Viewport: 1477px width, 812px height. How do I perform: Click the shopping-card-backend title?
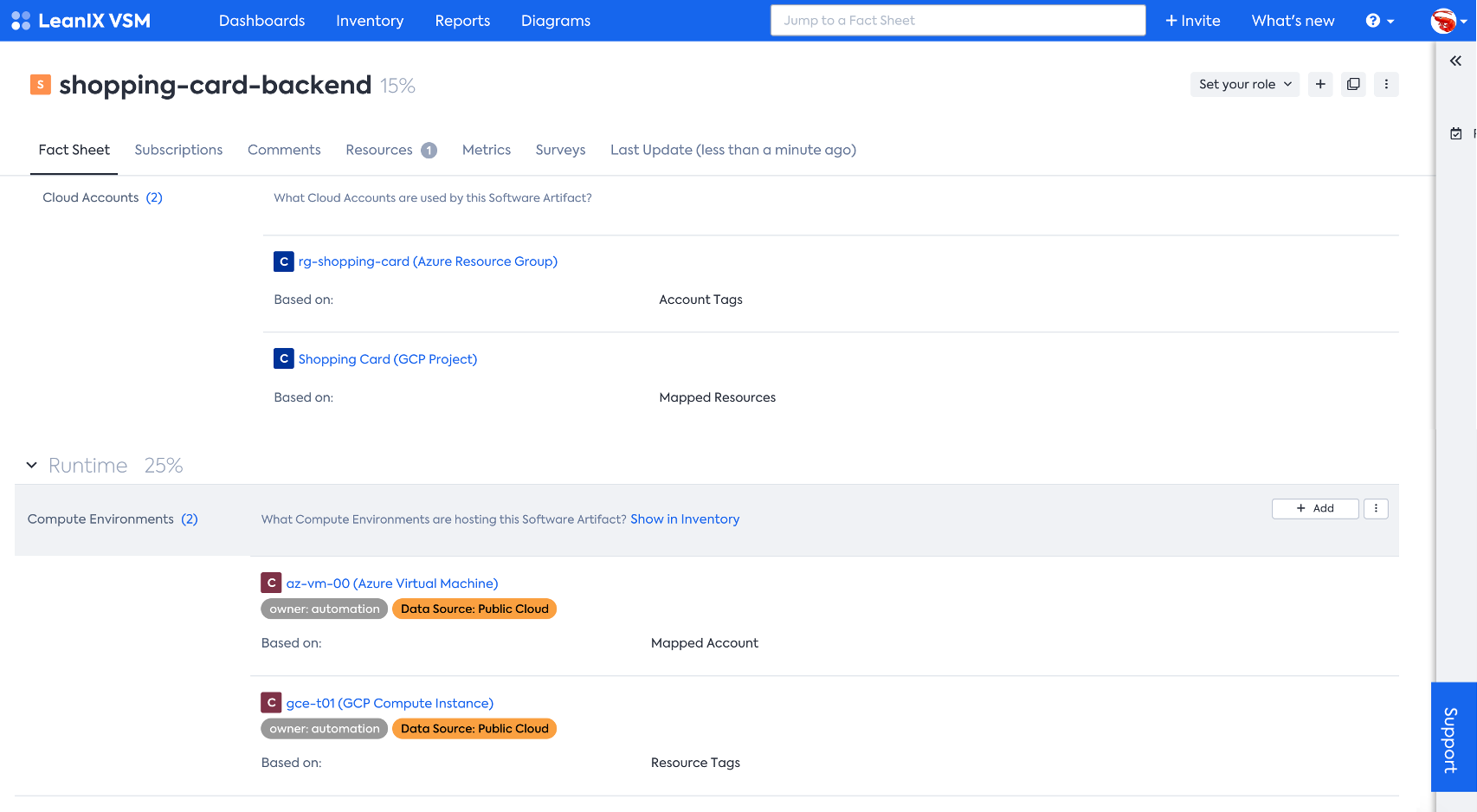[216, 85]
